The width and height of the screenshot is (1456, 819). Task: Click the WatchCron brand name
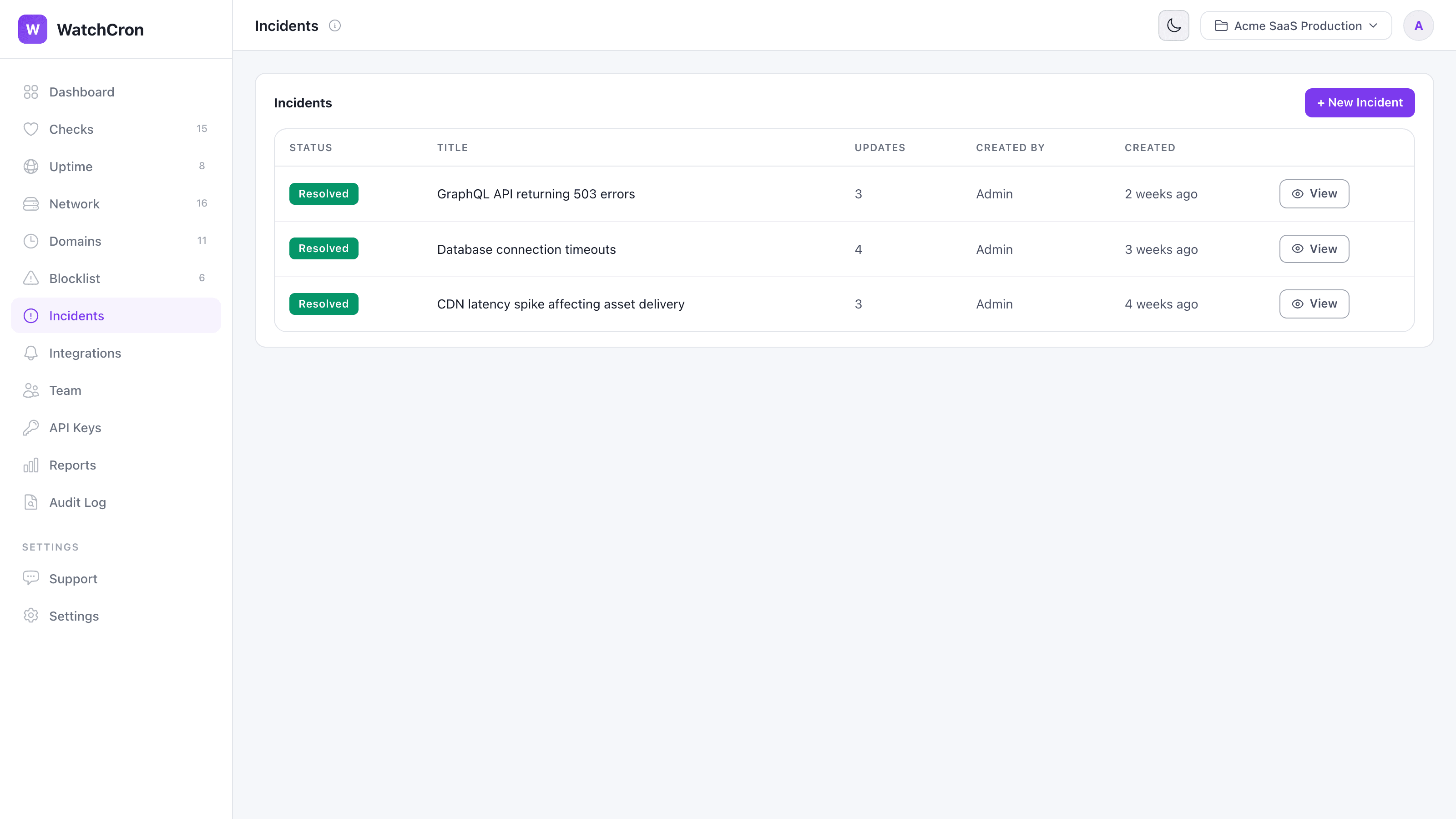(100, 30)
